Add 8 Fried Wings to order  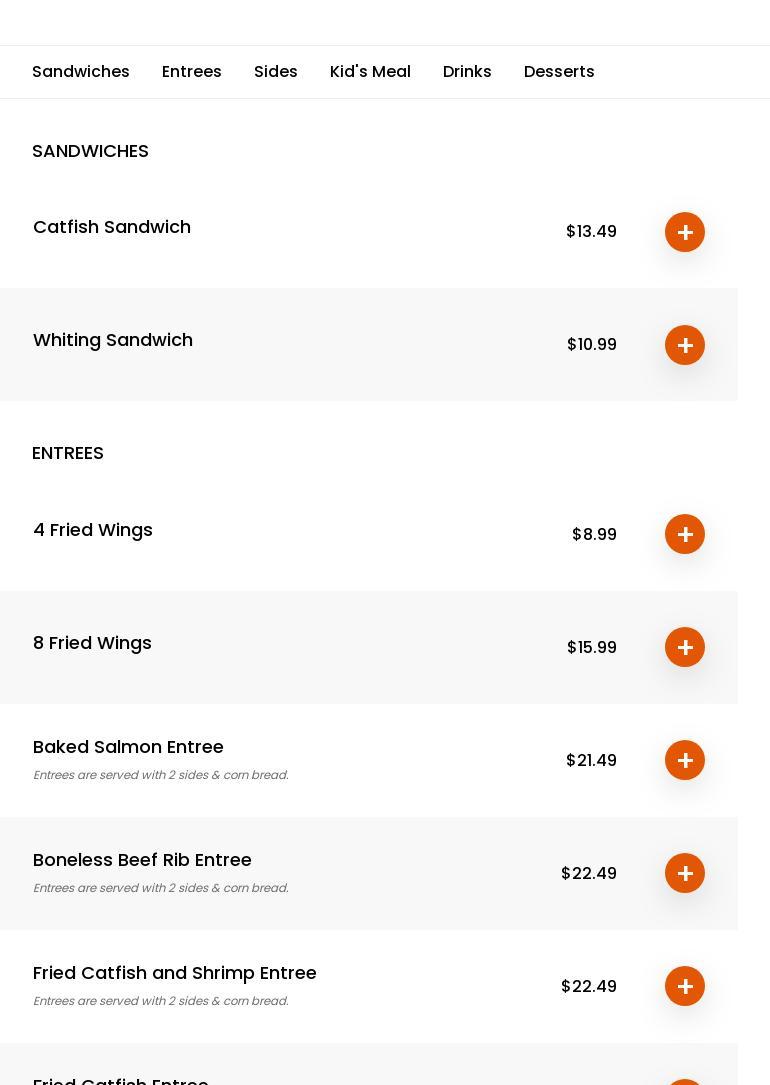pyautogui.click(x=685, y=647)
